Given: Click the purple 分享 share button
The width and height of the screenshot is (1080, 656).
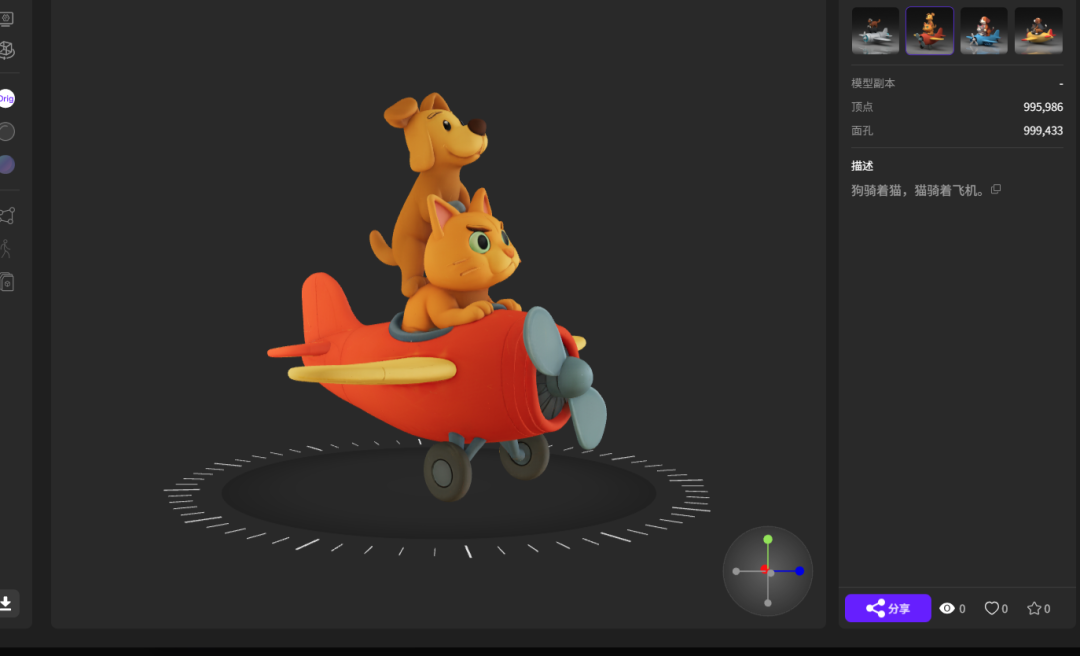Looking at the screenshot, I should point(888,608).
